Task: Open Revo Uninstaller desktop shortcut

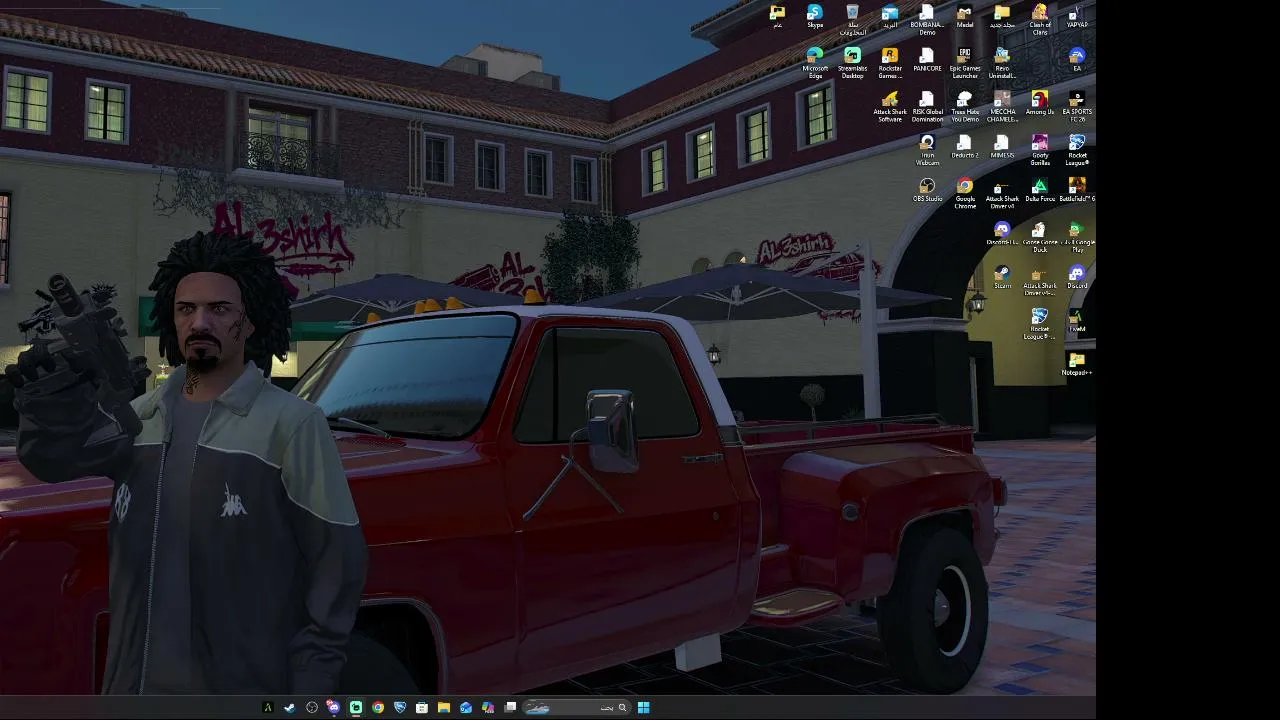Action: click(x=1002, y=64)
